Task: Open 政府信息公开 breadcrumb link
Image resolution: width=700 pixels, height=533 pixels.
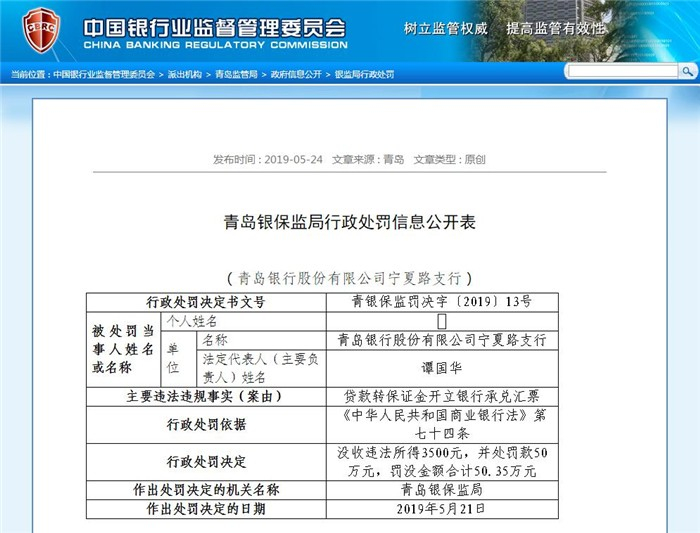Action: tap(296, 75)
